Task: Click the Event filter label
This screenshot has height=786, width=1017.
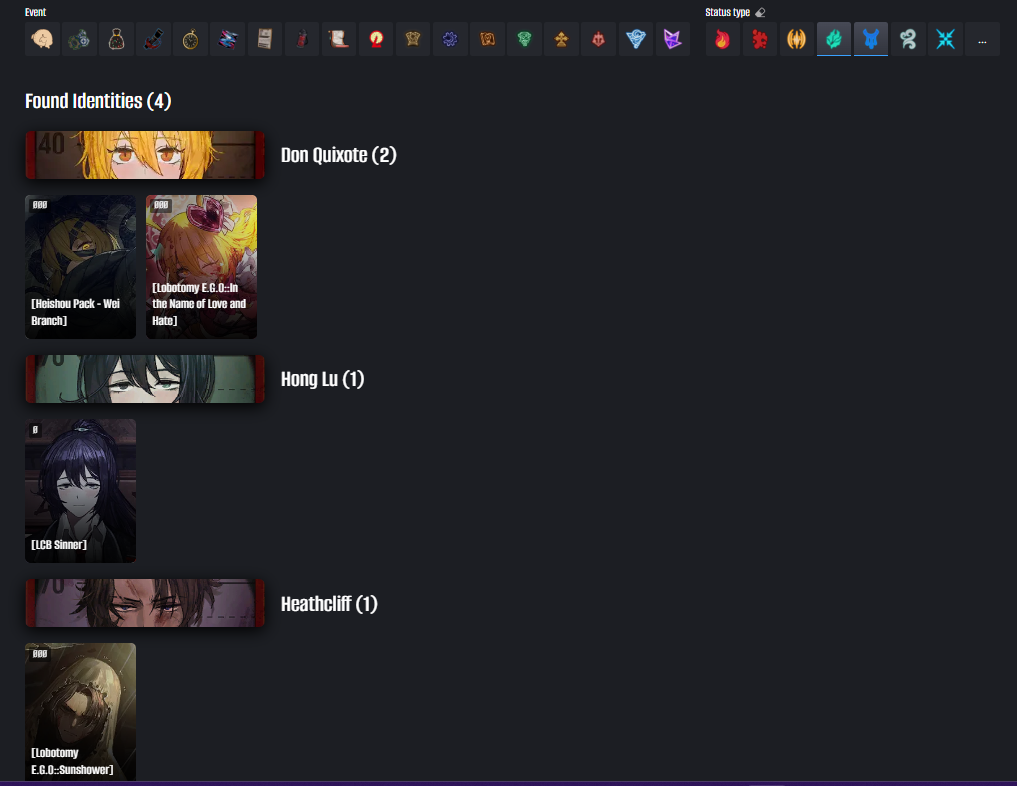Action: coord(36,12)
